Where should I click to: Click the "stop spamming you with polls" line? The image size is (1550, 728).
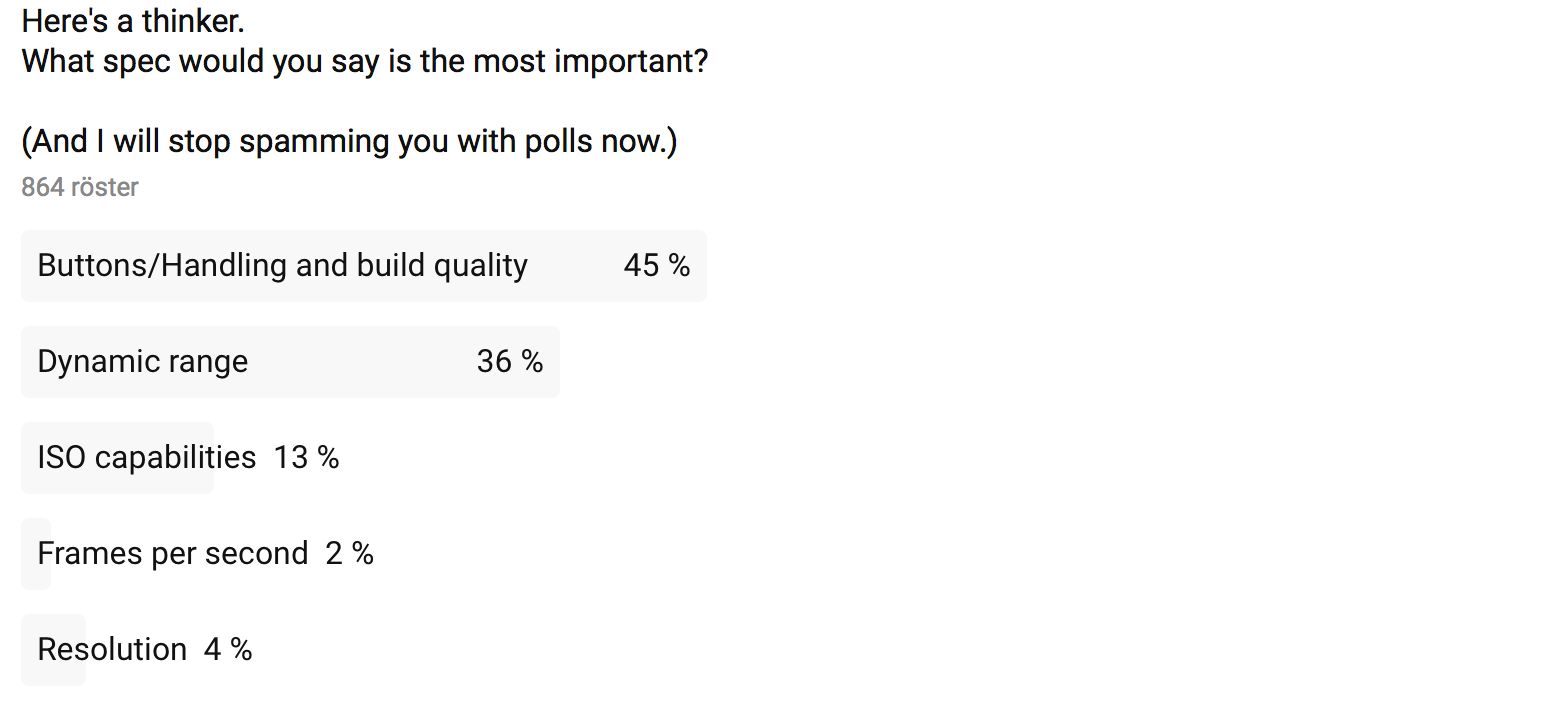pyautogui.click(x=349, y=141)
